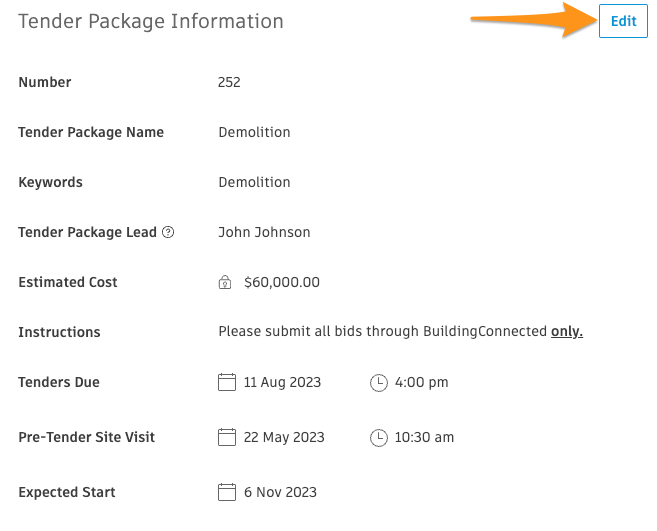Open the Tender Package Lead help icon
This screenshot has height=531, width=657.
click(168, 232)
